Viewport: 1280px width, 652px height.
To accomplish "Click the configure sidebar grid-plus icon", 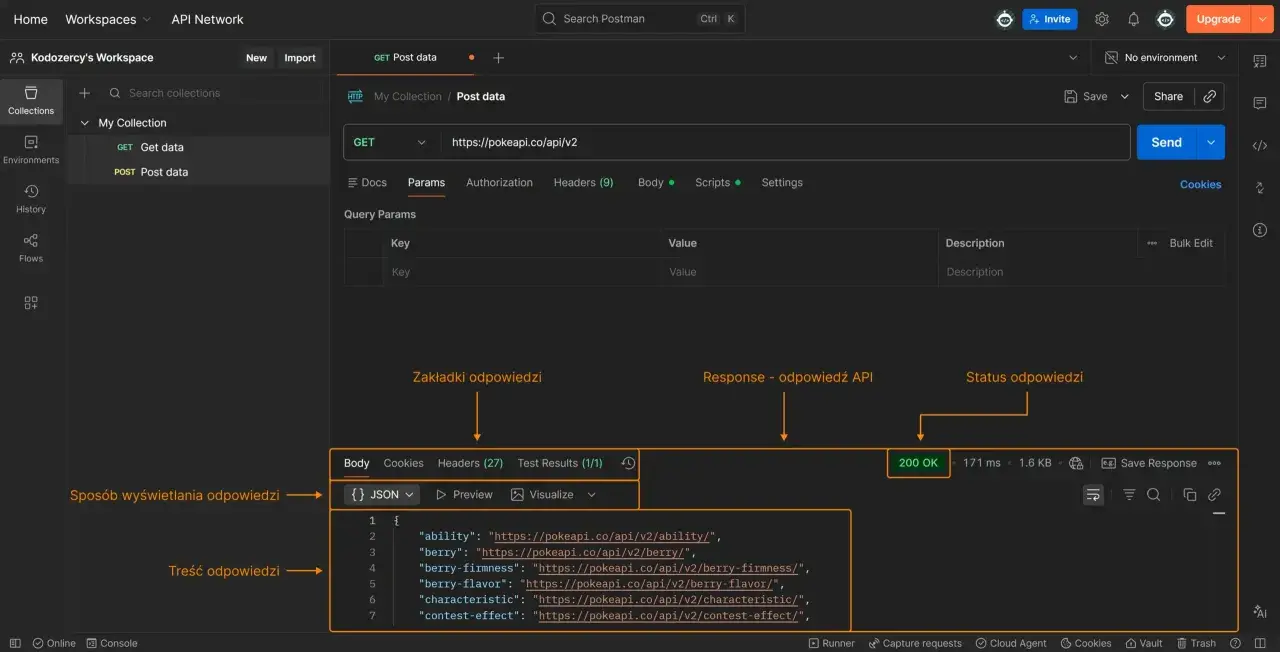I will click(31, 303).
